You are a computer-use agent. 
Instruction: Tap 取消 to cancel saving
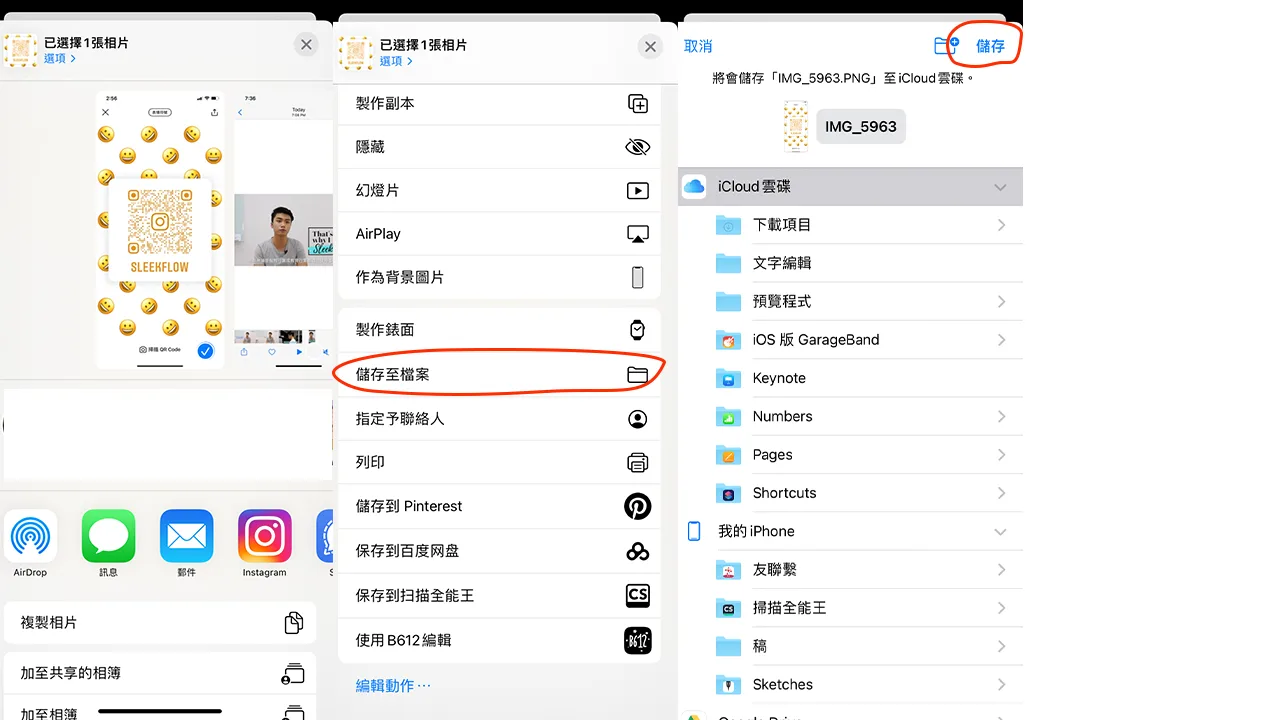(698, 46)
